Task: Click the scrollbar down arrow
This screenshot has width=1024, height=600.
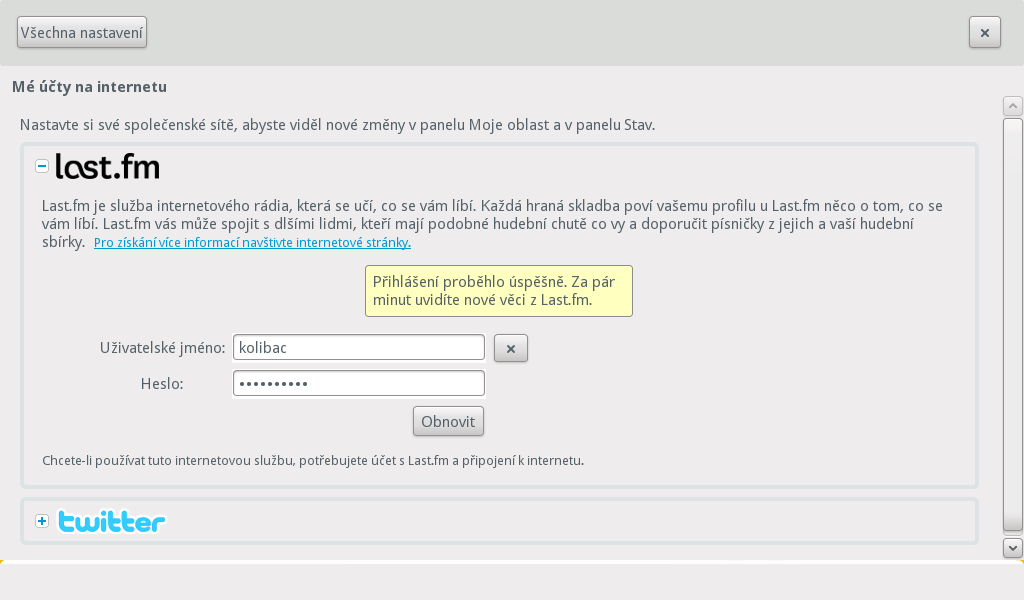Action: point(1012,548)
